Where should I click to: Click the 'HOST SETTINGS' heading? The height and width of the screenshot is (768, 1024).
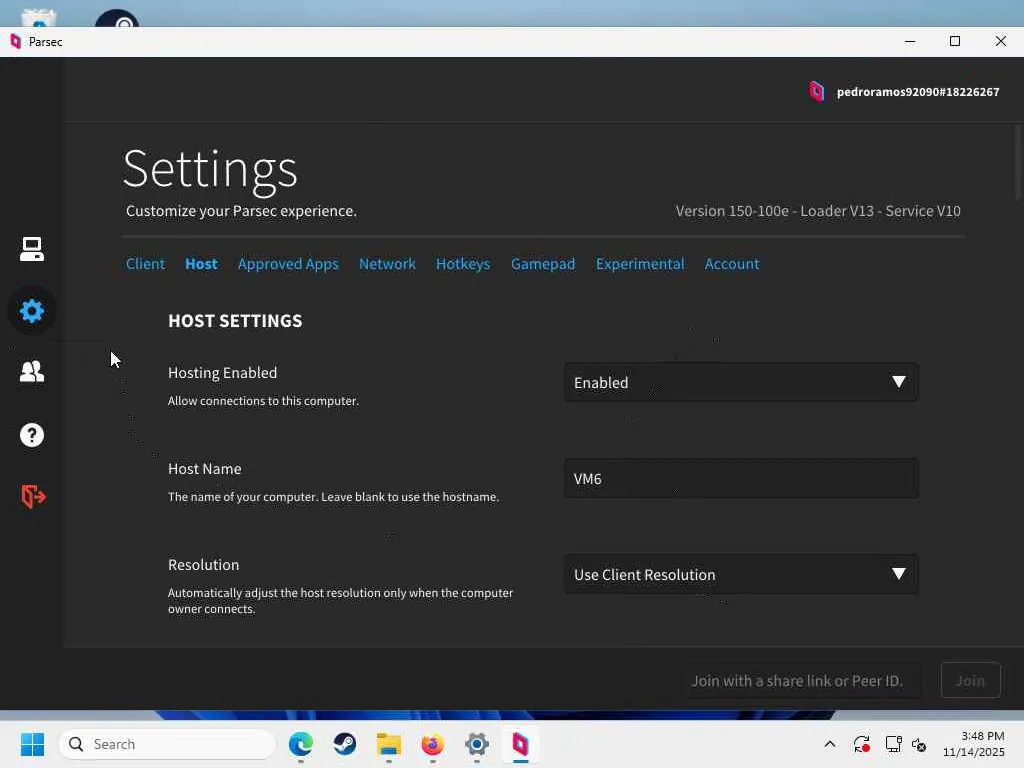click(235, 321)
